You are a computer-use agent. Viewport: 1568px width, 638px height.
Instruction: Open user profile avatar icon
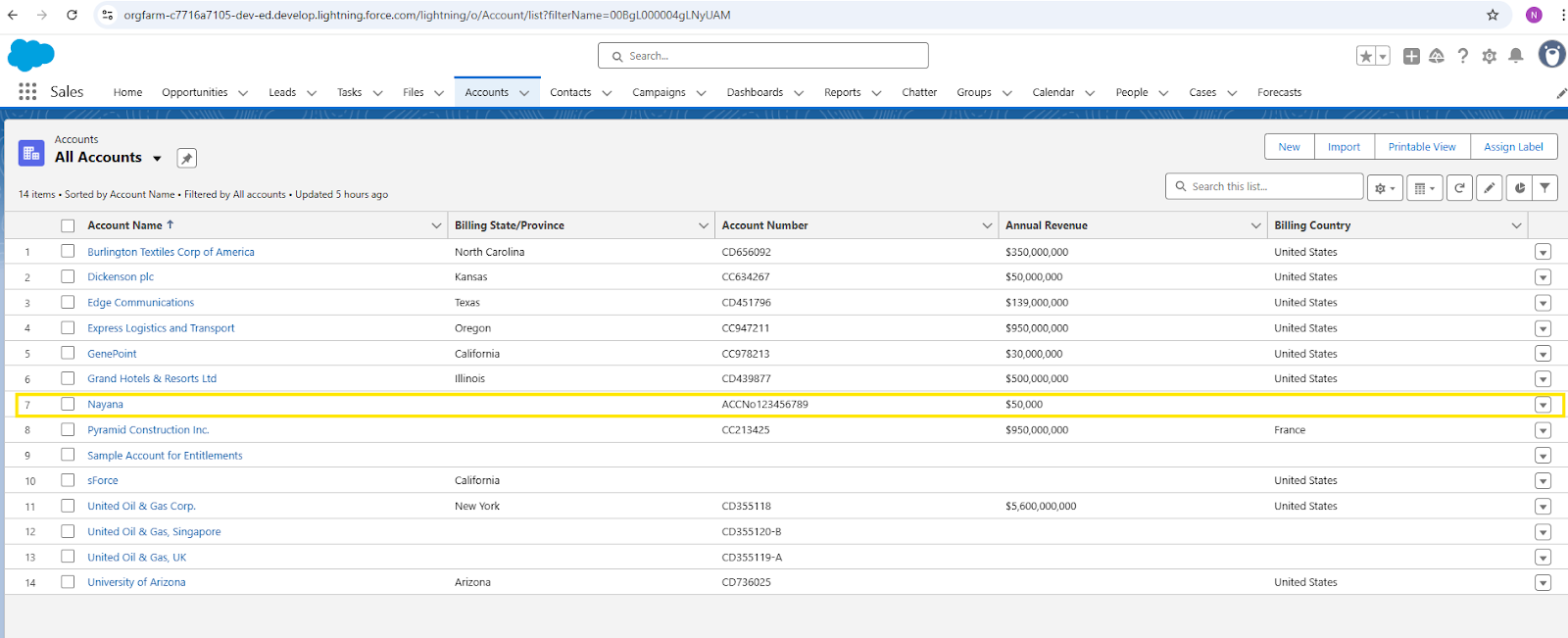(1551, 54)
